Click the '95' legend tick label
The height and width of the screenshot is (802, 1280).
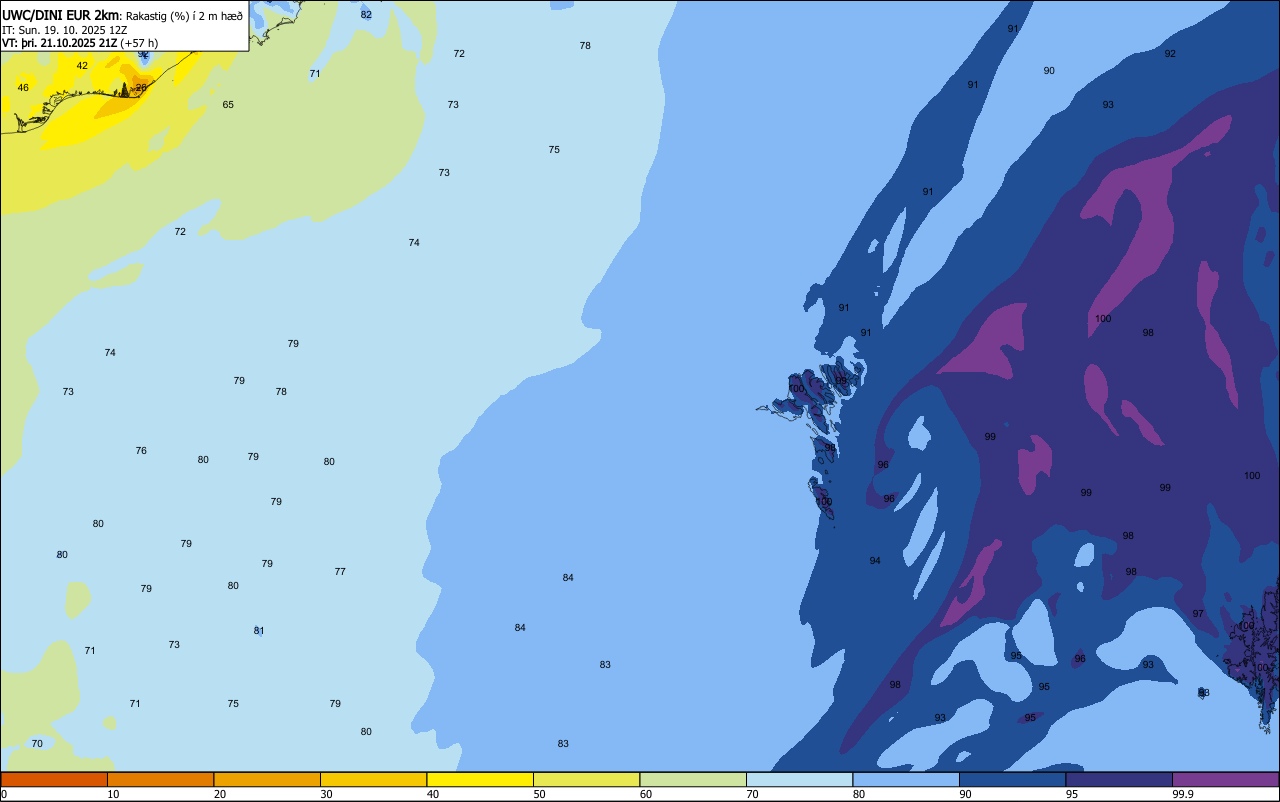point(1072,794)
